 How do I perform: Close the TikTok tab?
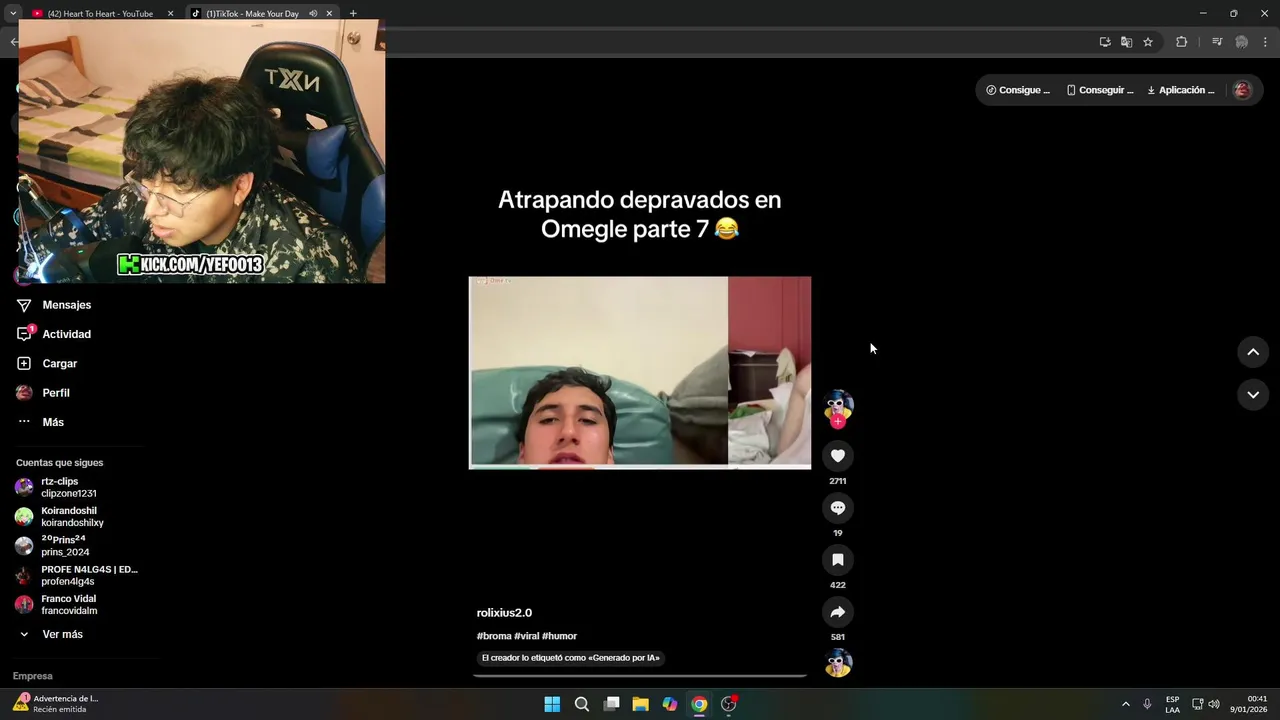click(x=329, y=14)
